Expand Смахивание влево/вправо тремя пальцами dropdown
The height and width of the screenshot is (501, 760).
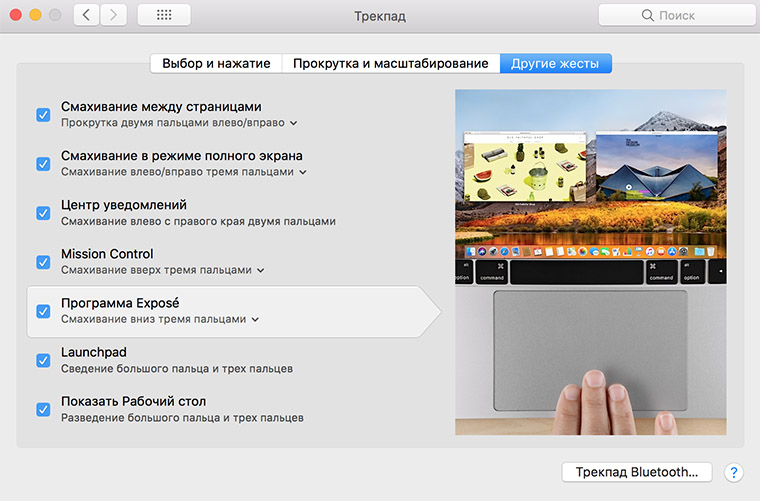(x=184, y=172)
